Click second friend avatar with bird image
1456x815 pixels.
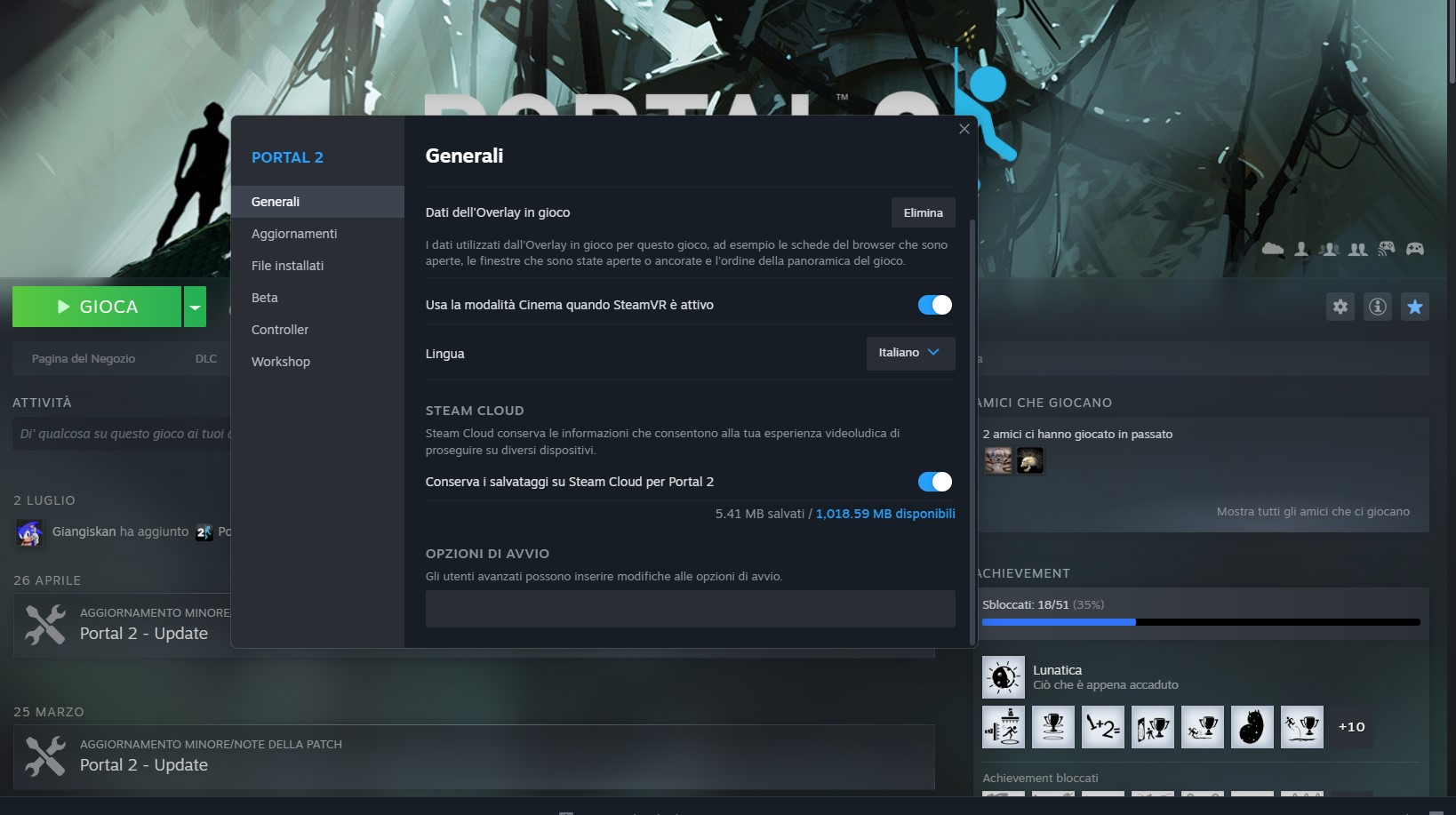coord(1030,460)
